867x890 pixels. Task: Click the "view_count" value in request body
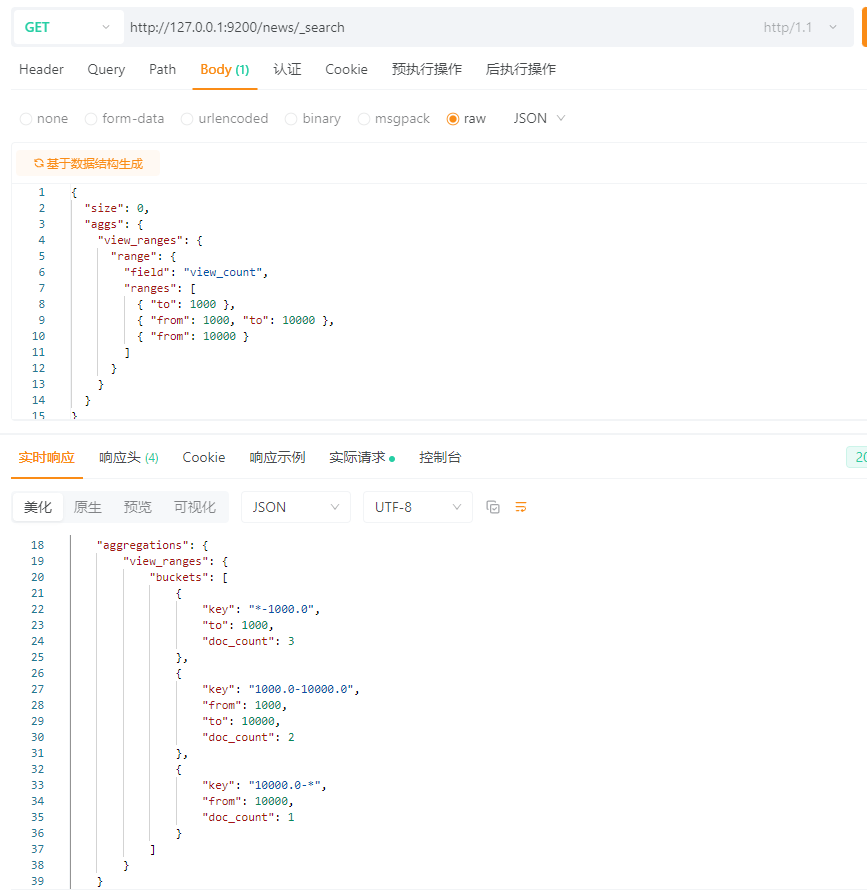(223, 272)
